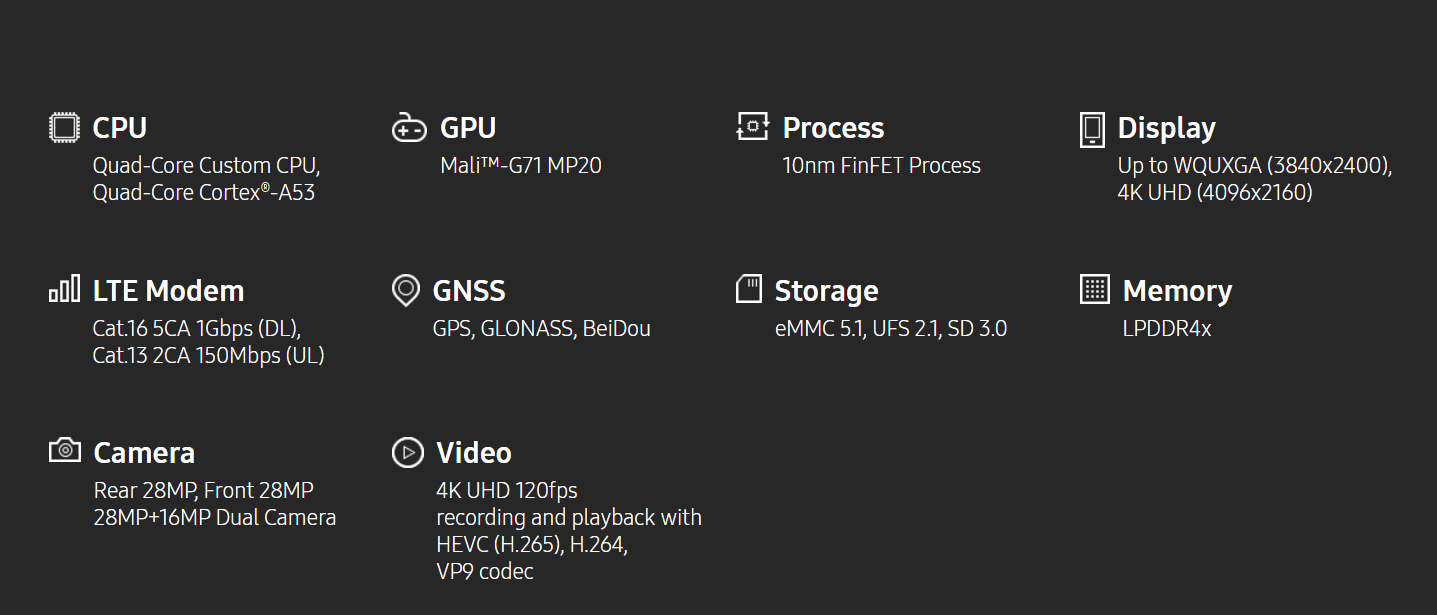
Task: Click the CPU chip icon
Action: tap(64, 127)
